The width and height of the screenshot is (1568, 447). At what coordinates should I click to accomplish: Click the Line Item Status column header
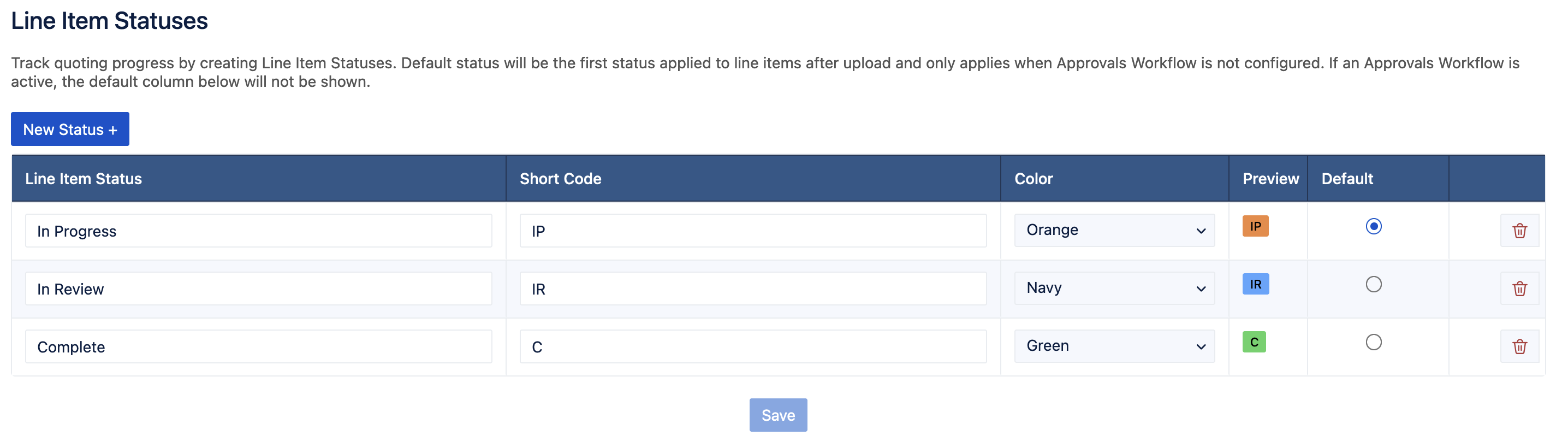84,179
